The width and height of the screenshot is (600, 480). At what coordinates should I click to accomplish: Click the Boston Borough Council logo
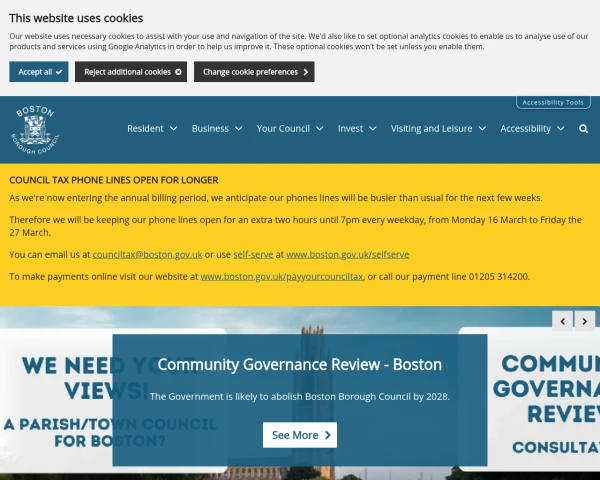(x=35, y=128)
